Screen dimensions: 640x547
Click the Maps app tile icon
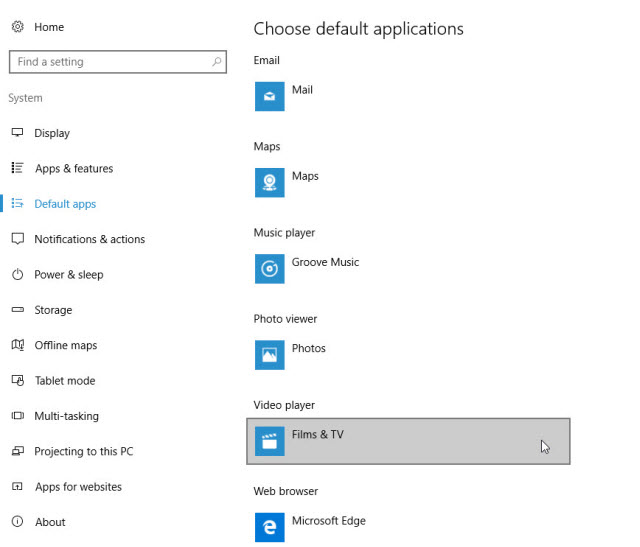(x=270, y=182)
